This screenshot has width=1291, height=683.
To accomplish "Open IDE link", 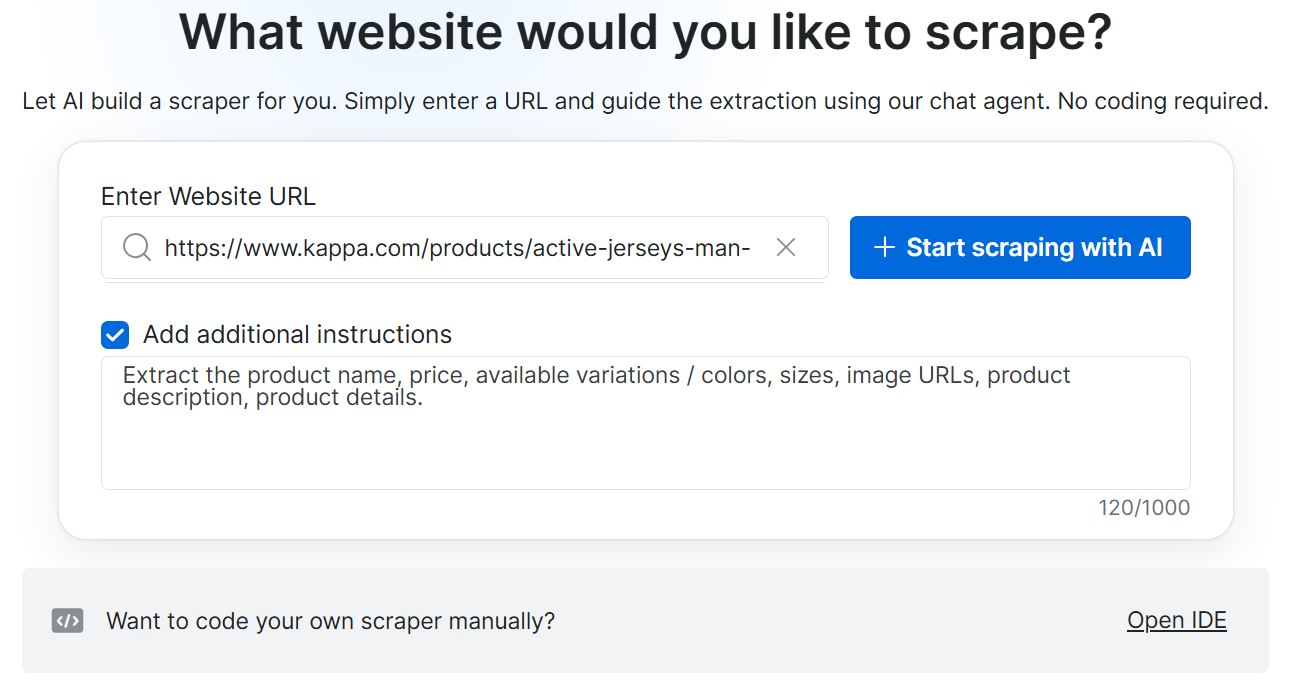I will click(1177, 620).
